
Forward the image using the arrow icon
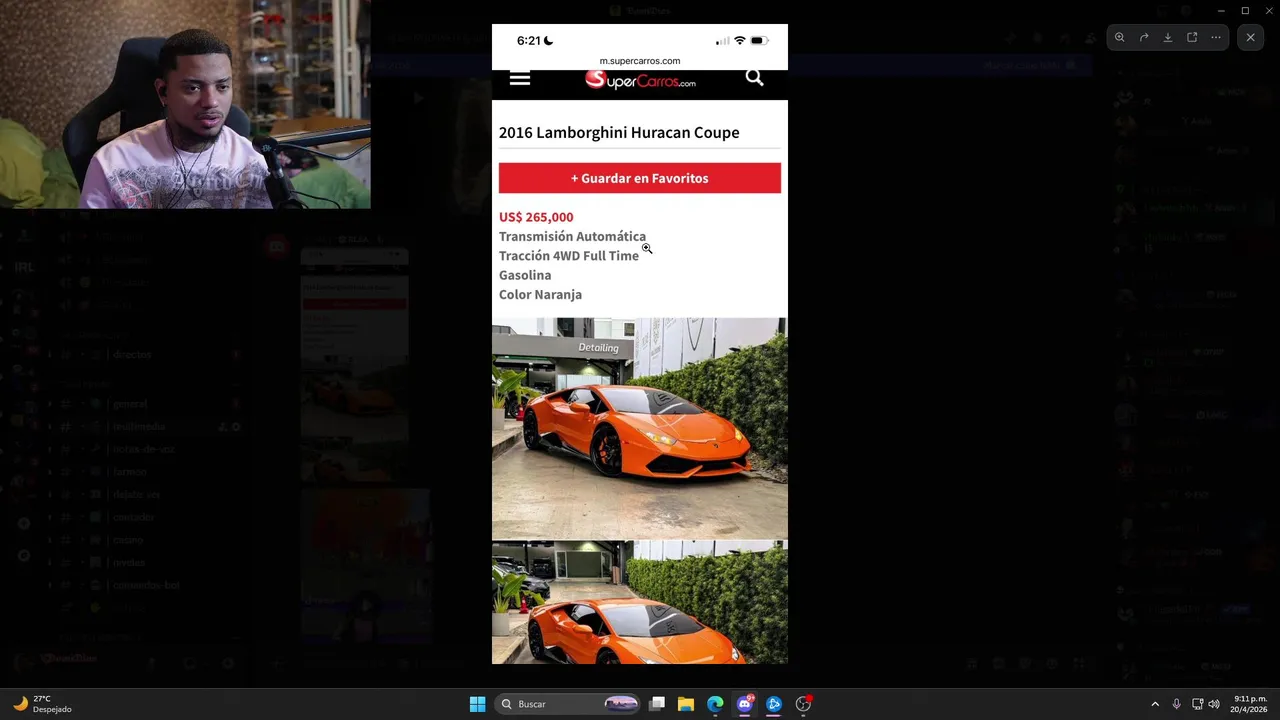tap(1144, 37)
